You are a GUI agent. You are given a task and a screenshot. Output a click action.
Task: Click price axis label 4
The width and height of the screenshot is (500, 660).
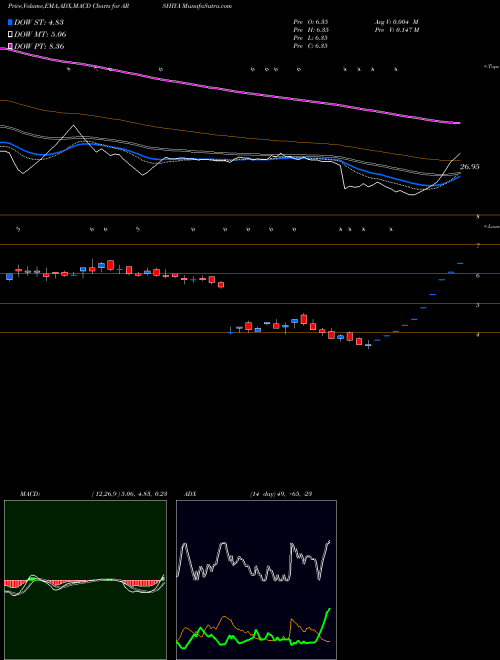pos(478,335)
